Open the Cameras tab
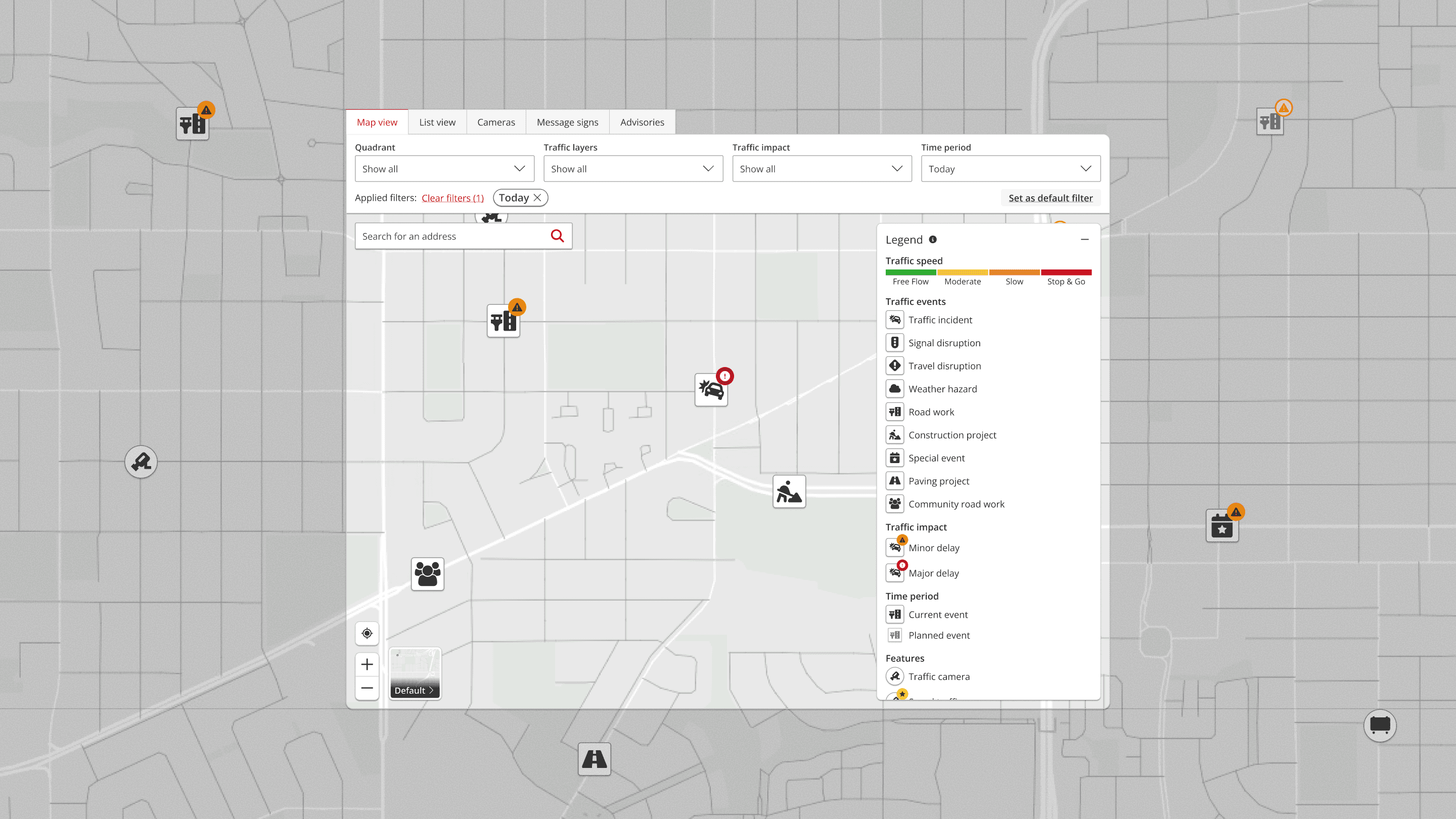Viewport: 1456px width, 819px height. (495, 122)
